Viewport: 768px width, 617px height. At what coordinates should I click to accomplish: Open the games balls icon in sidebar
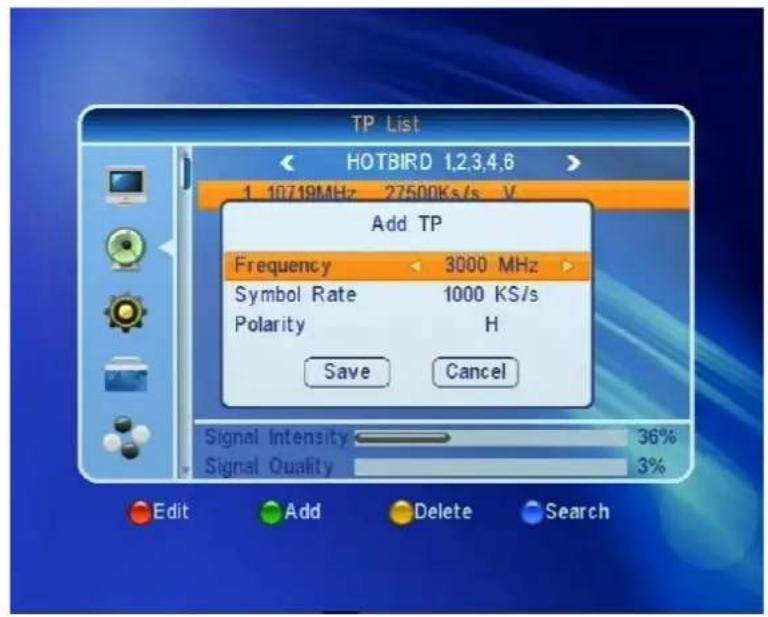127,437
